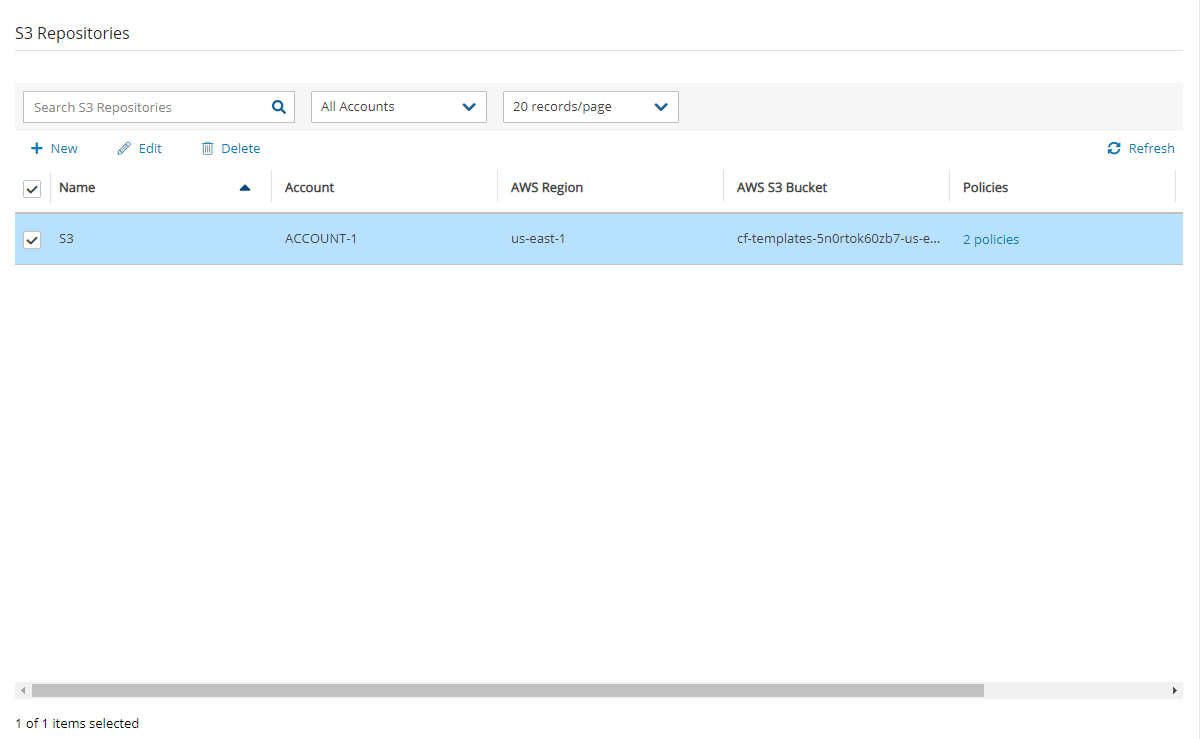Click the circular Refresh arrows icon

coord(1114,148)
